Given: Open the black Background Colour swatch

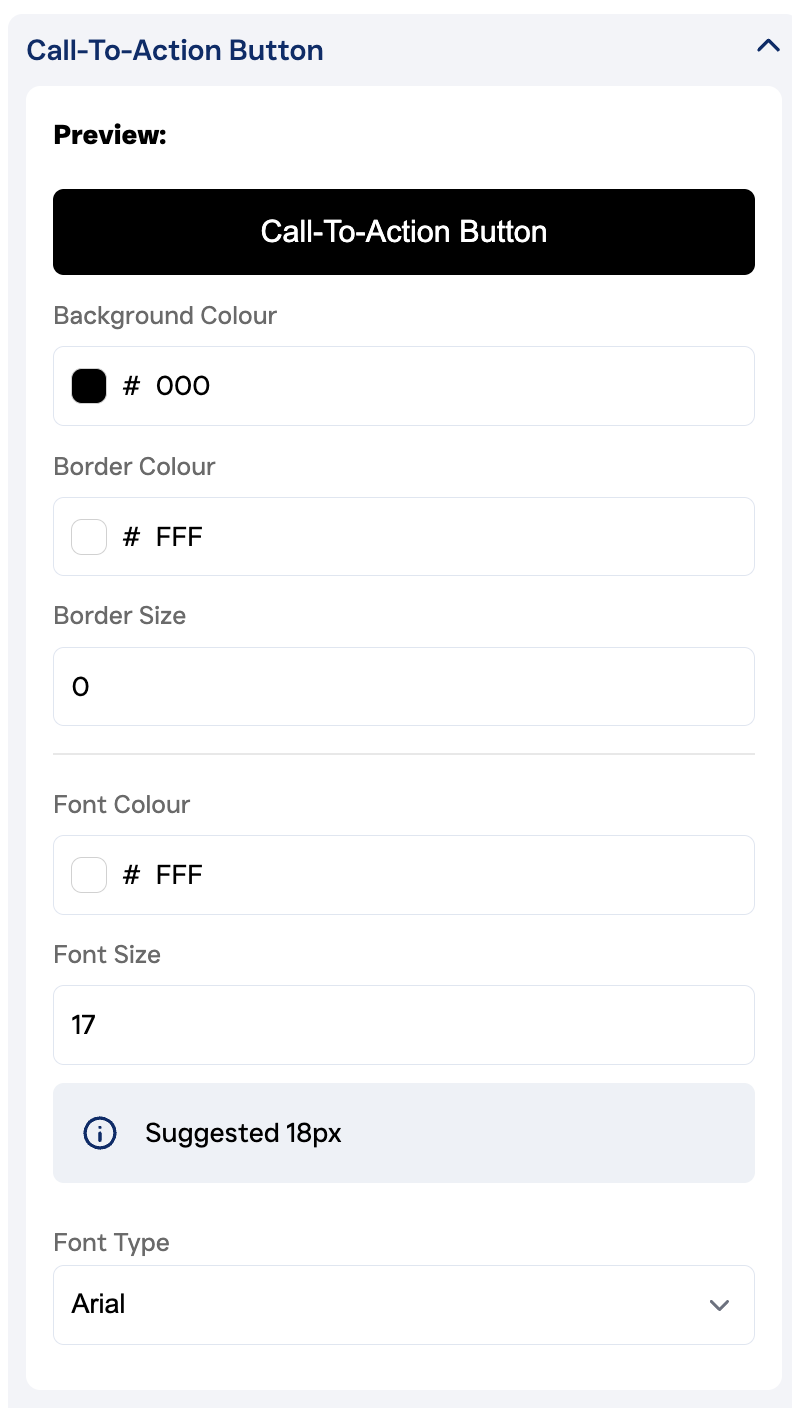Looking at the screenshot, I should tap(89, 386).
